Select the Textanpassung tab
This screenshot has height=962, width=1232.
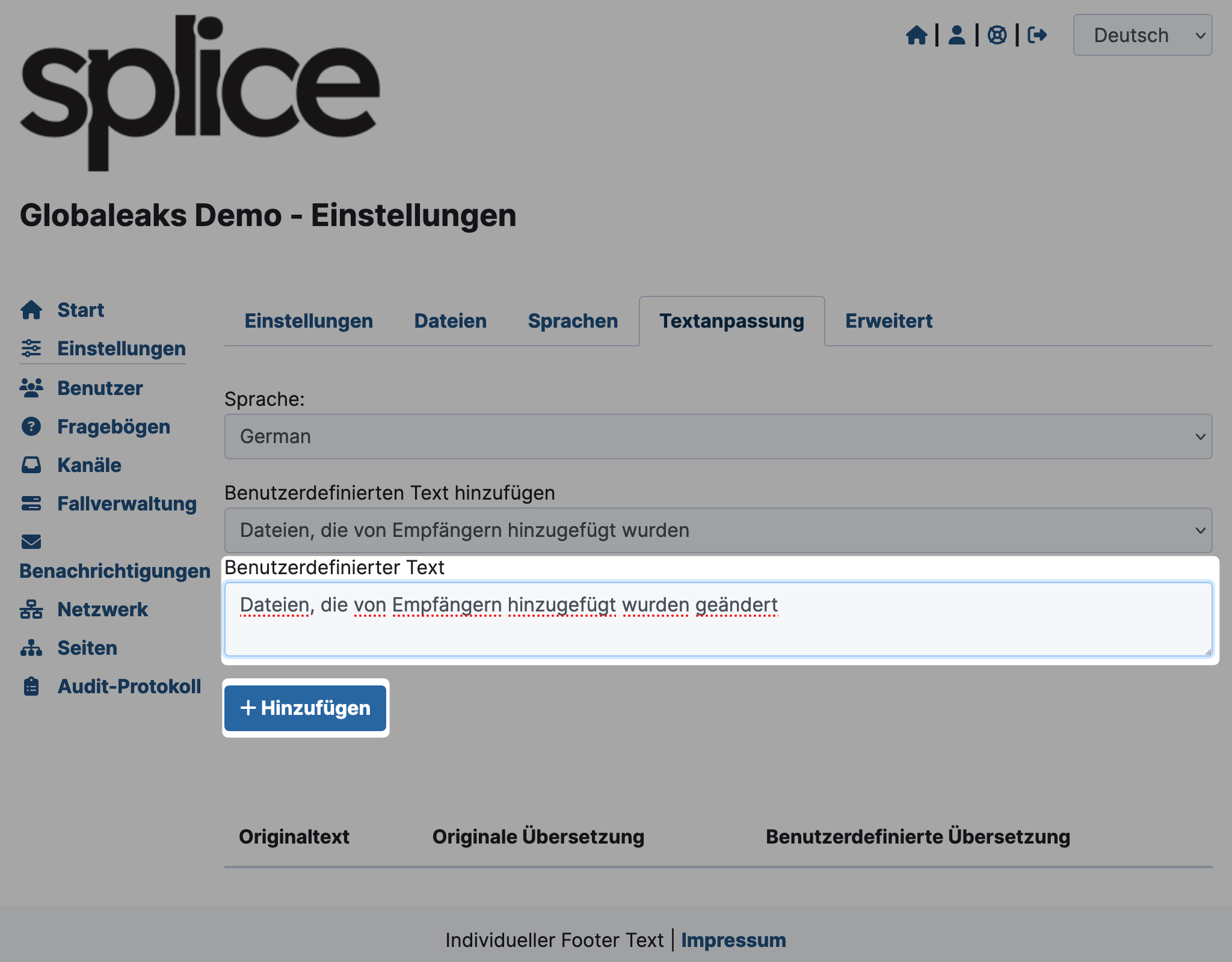731,321
